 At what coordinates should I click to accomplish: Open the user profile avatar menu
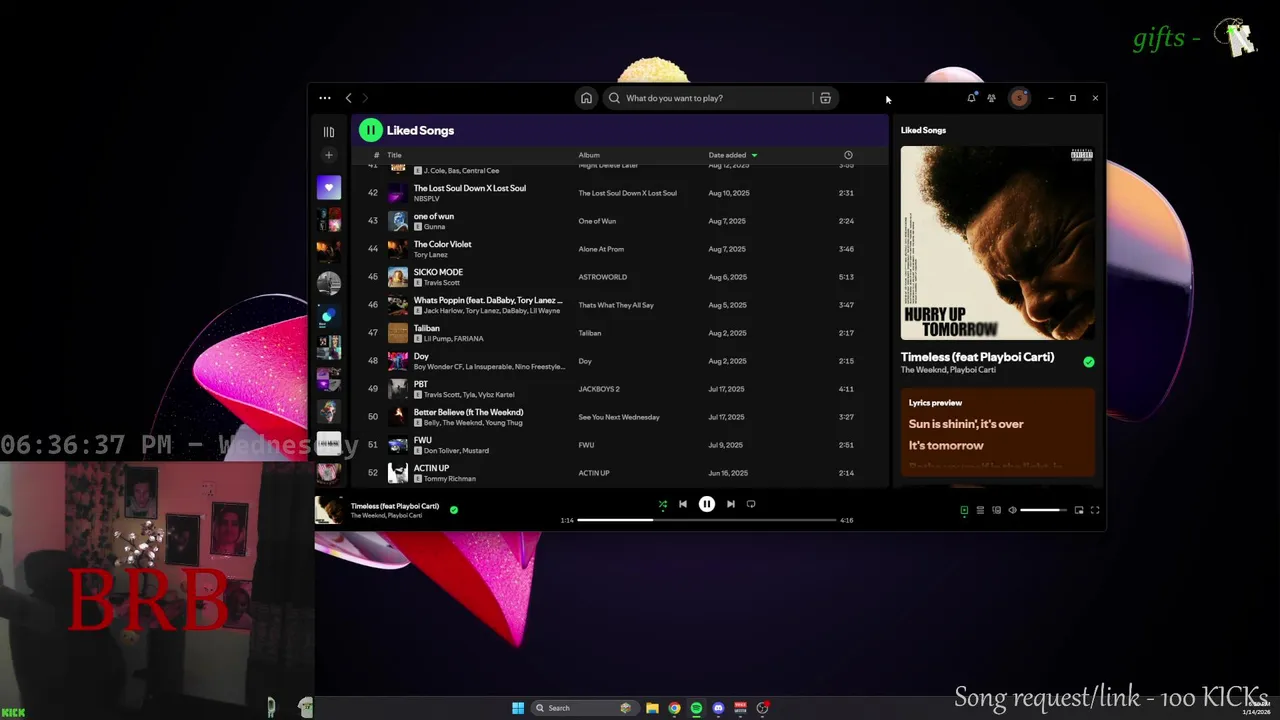click(x=1019, y=98)
